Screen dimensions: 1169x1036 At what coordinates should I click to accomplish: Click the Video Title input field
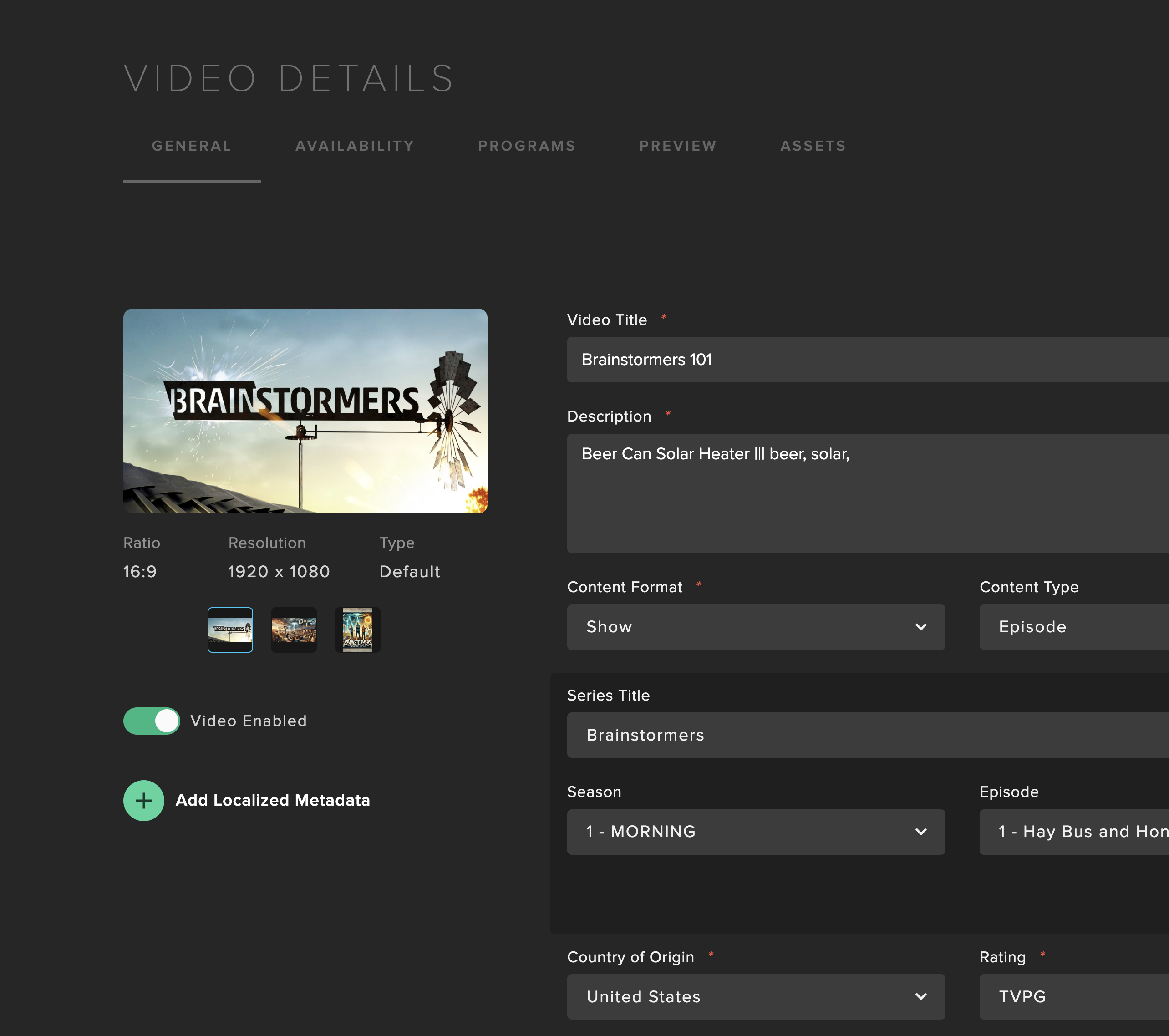point(868,360)
